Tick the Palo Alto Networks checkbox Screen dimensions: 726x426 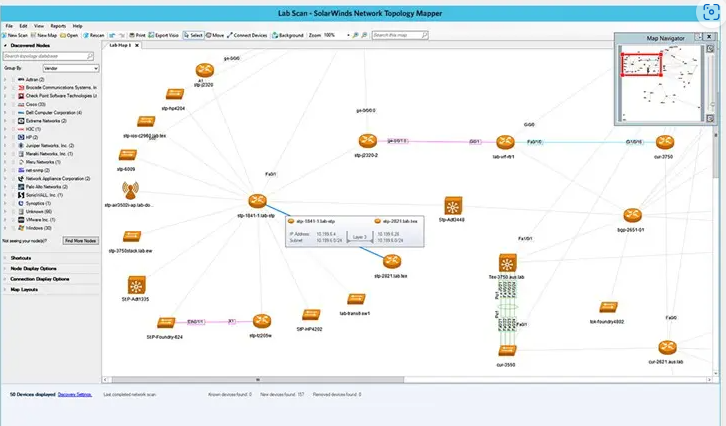(13, 187)
